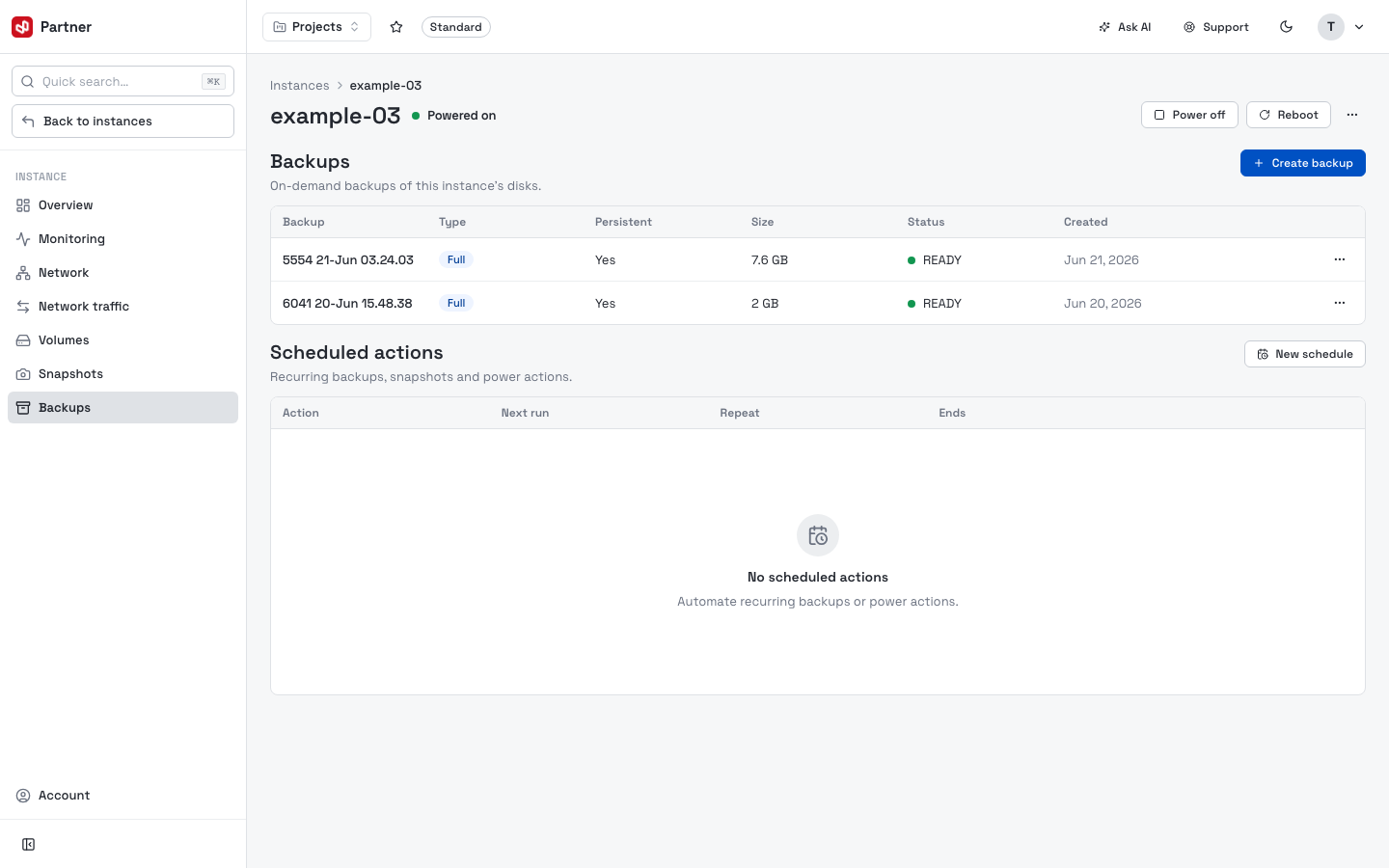Click the Status column header
Screen dimensions: 1389x868
(x=926, y=222)
